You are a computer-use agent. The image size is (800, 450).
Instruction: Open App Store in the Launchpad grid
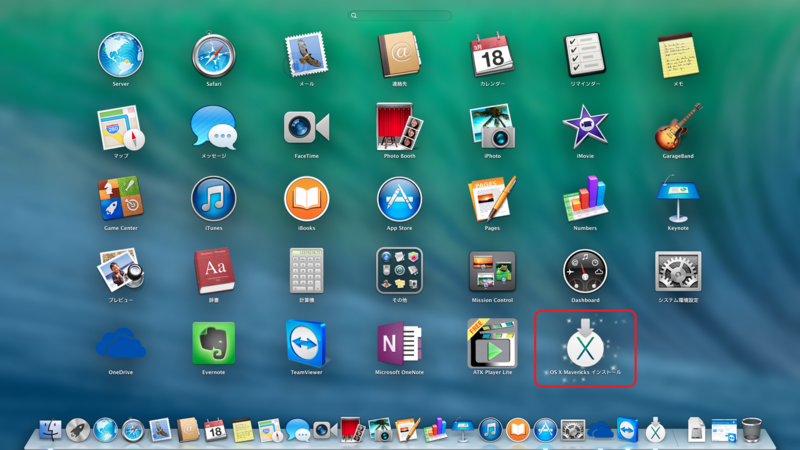pos(399,199)
